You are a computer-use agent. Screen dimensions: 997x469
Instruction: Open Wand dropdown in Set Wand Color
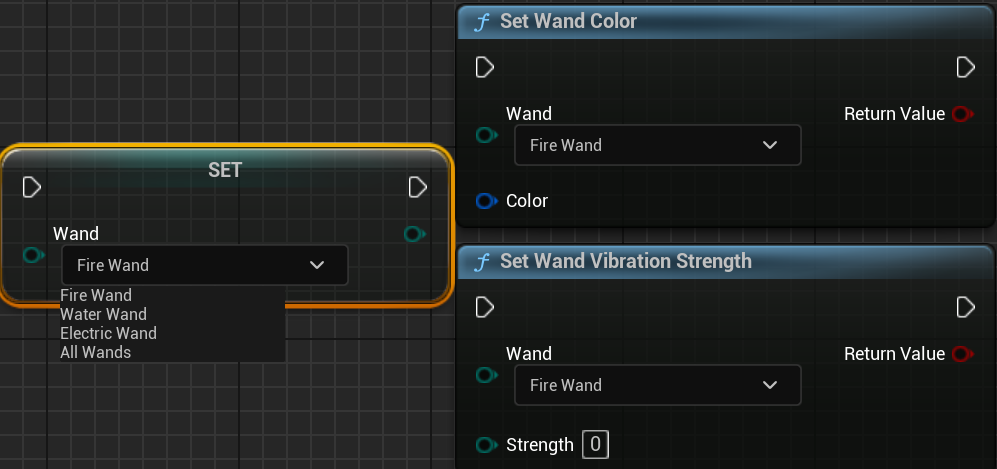click(657, 145)
